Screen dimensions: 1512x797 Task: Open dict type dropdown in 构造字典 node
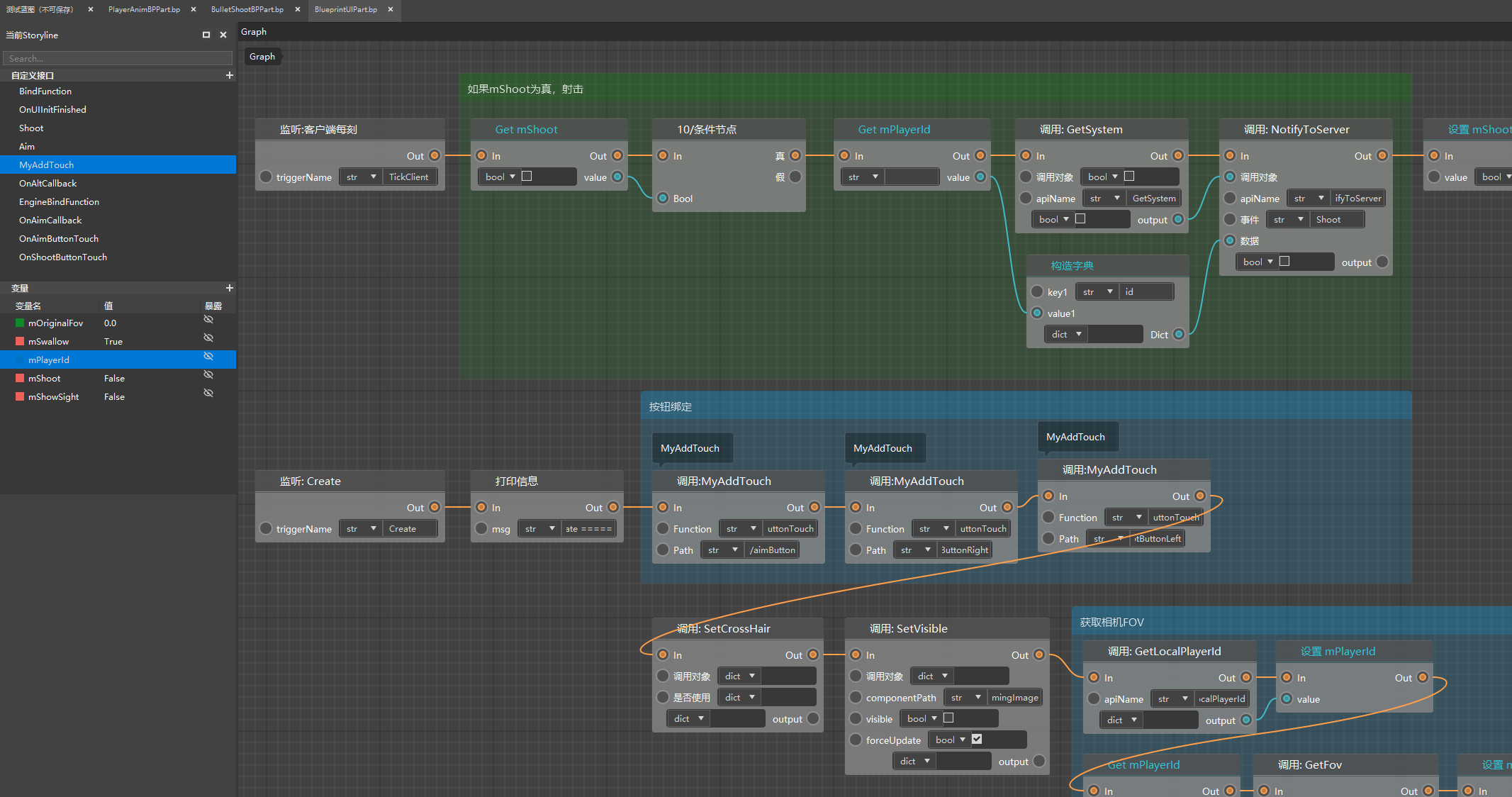(1067, 335)
